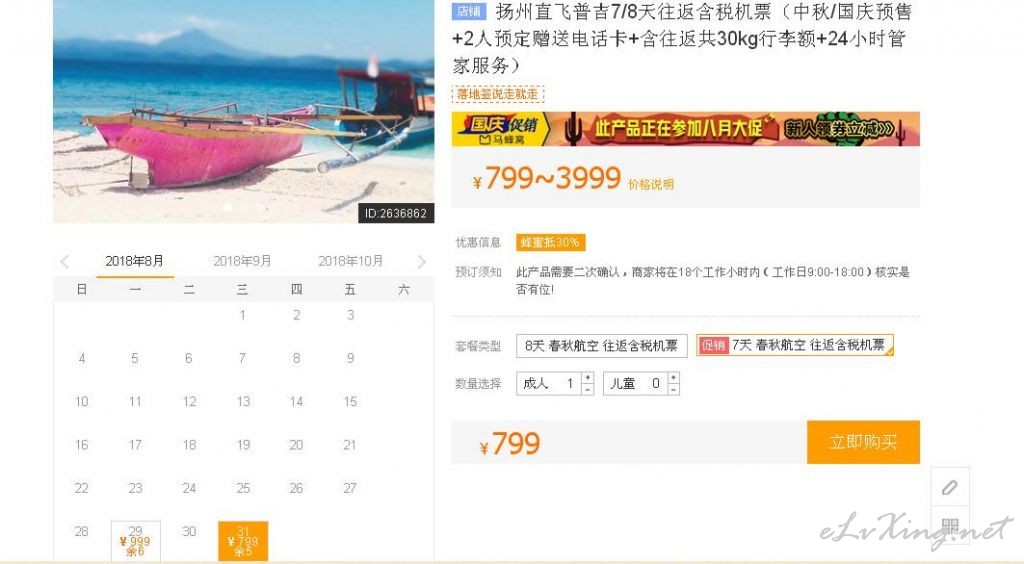
Task: Go to previous month with left calendar arrow
Action: 65,262
